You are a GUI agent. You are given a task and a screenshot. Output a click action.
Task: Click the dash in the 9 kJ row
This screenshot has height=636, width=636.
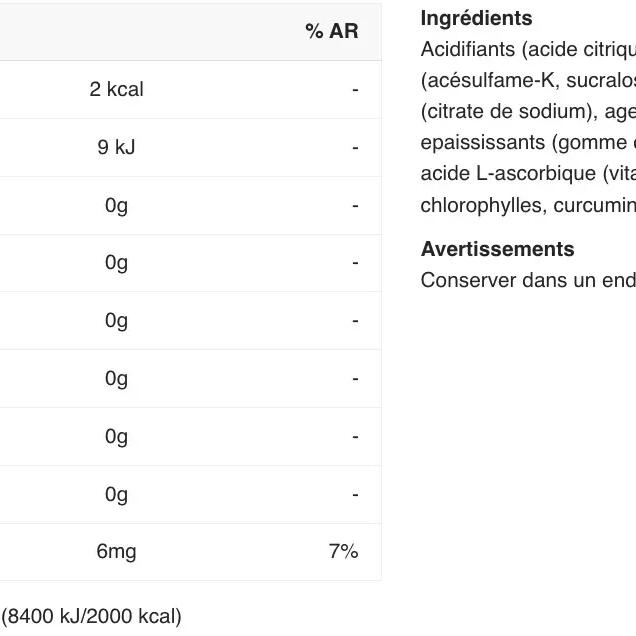tap(355, 148)
